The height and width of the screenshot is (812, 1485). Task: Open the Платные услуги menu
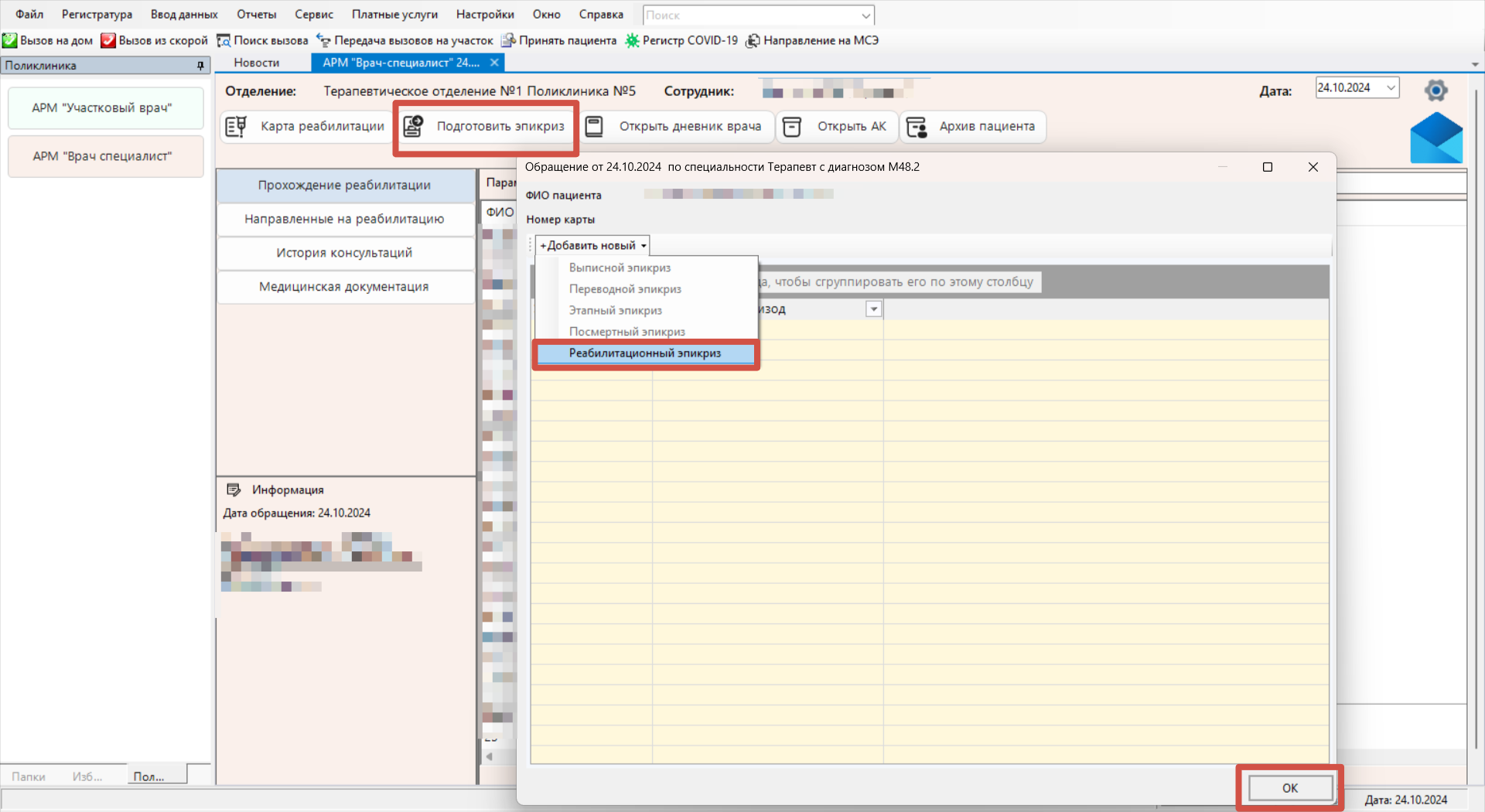tap(394, 14)
